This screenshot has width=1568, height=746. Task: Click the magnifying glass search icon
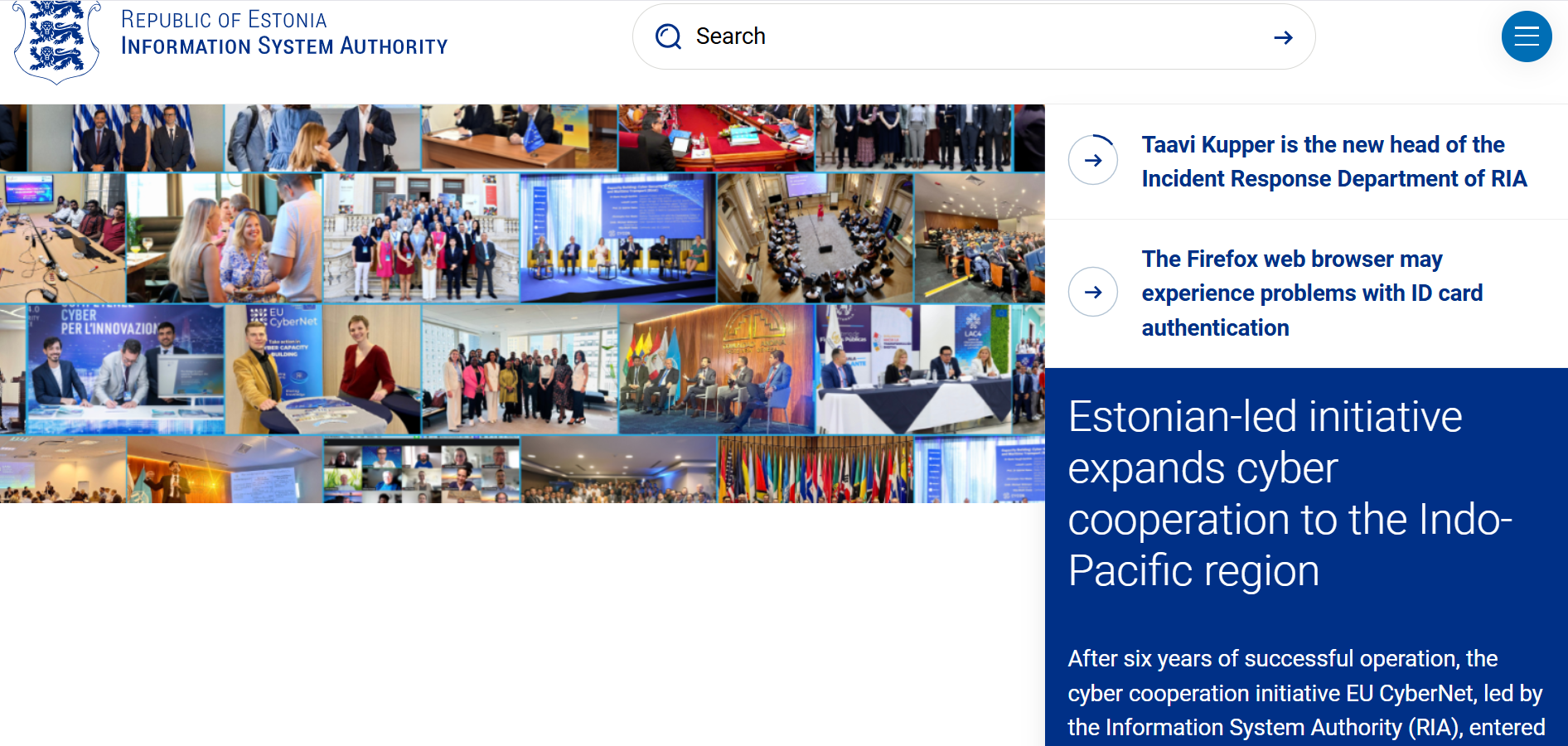coord(668,36)
